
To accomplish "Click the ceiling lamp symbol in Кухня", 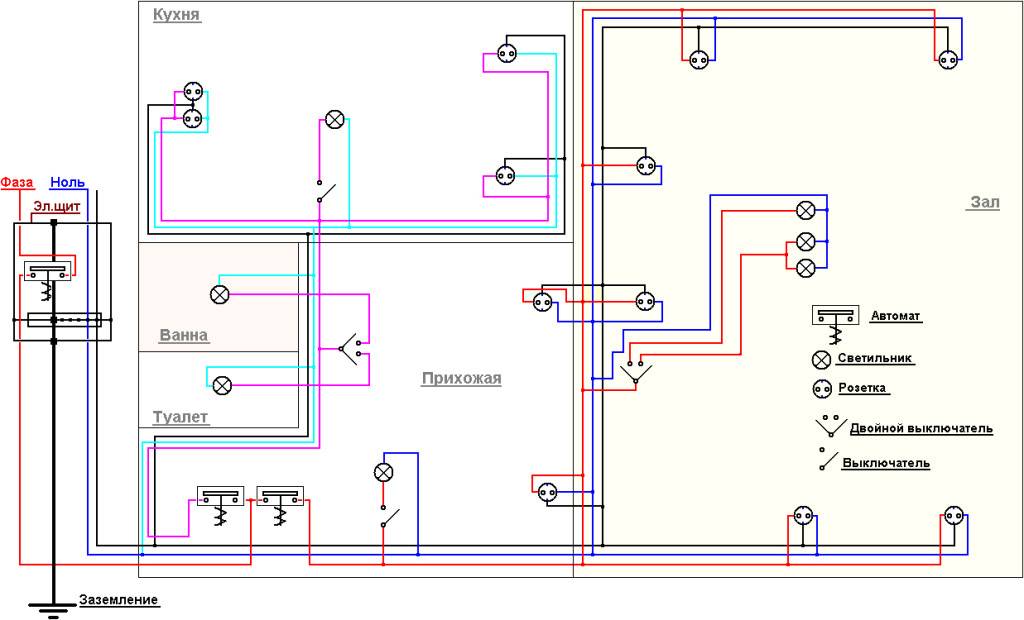I will coord(335,119).
